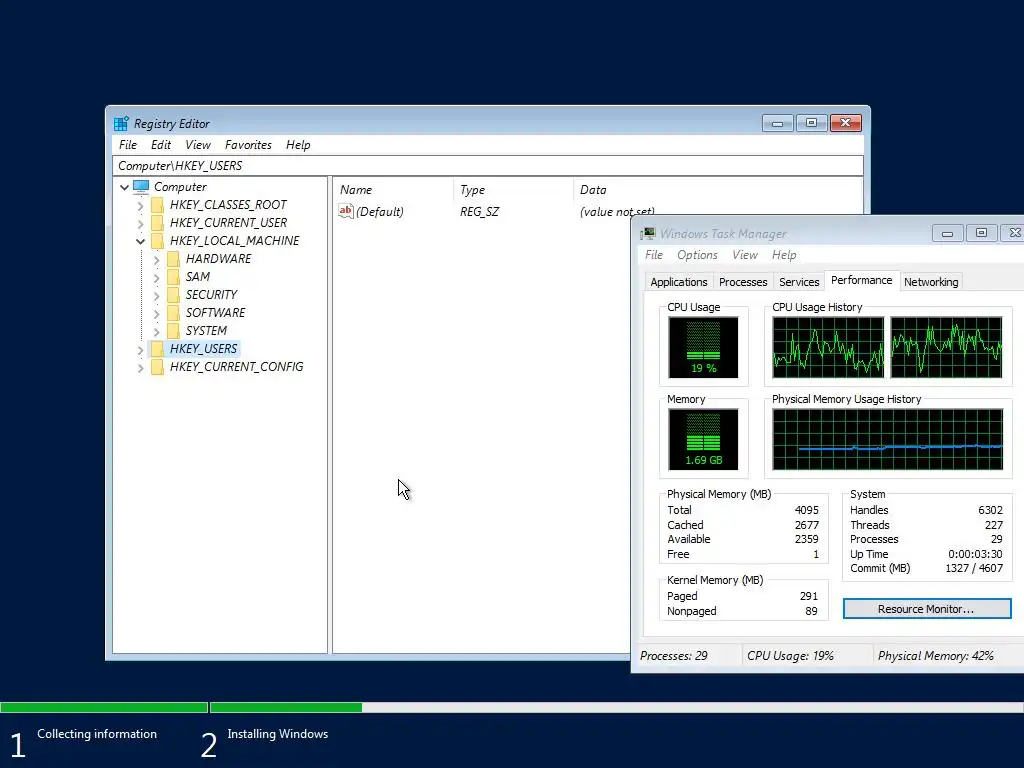The width and height of the screenshot is (1024, 768).
Task: Open the Task Manager File menu
Action: click(x=654, y=255)
